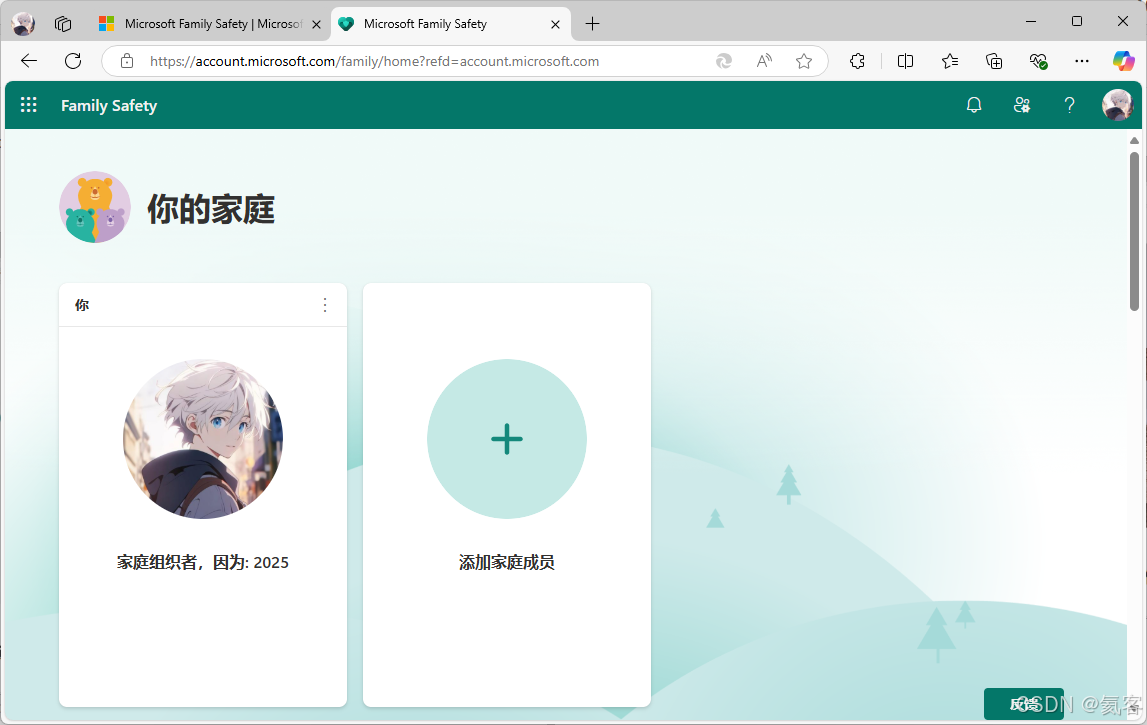The height and width of the screenshot is (725, 1147).
Task: Click the page vertical scrollbar thumb
Action: [1134, 231]
